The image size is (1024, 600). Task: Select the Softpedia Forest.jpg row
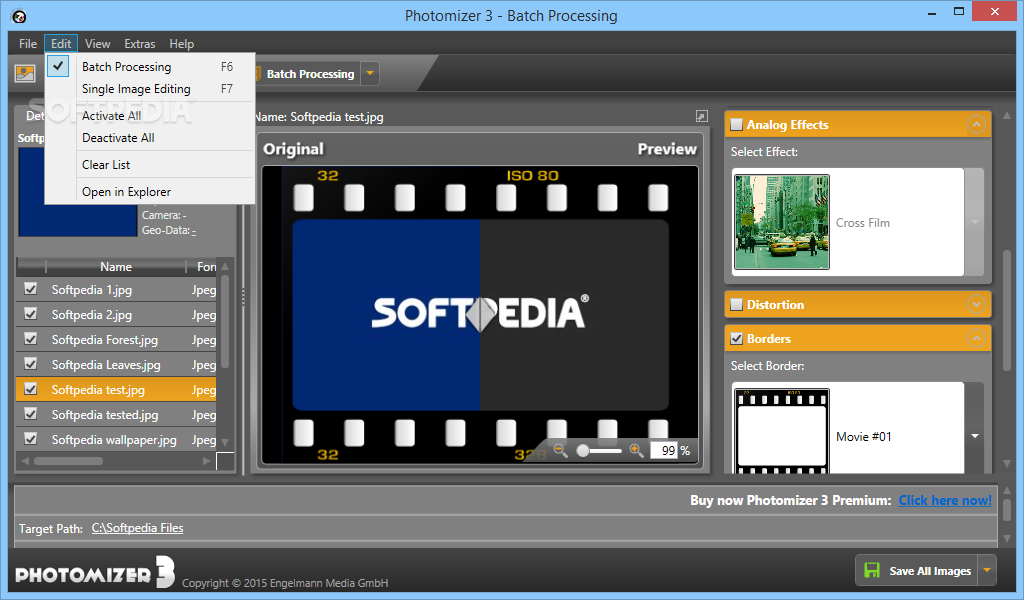[x=116, y=339]
